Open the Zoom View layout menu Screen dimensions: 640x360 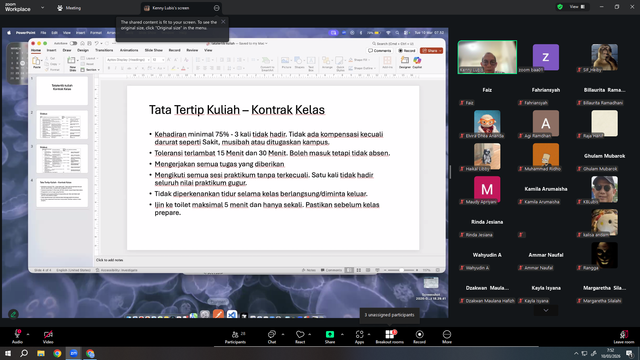coord(577,7)
